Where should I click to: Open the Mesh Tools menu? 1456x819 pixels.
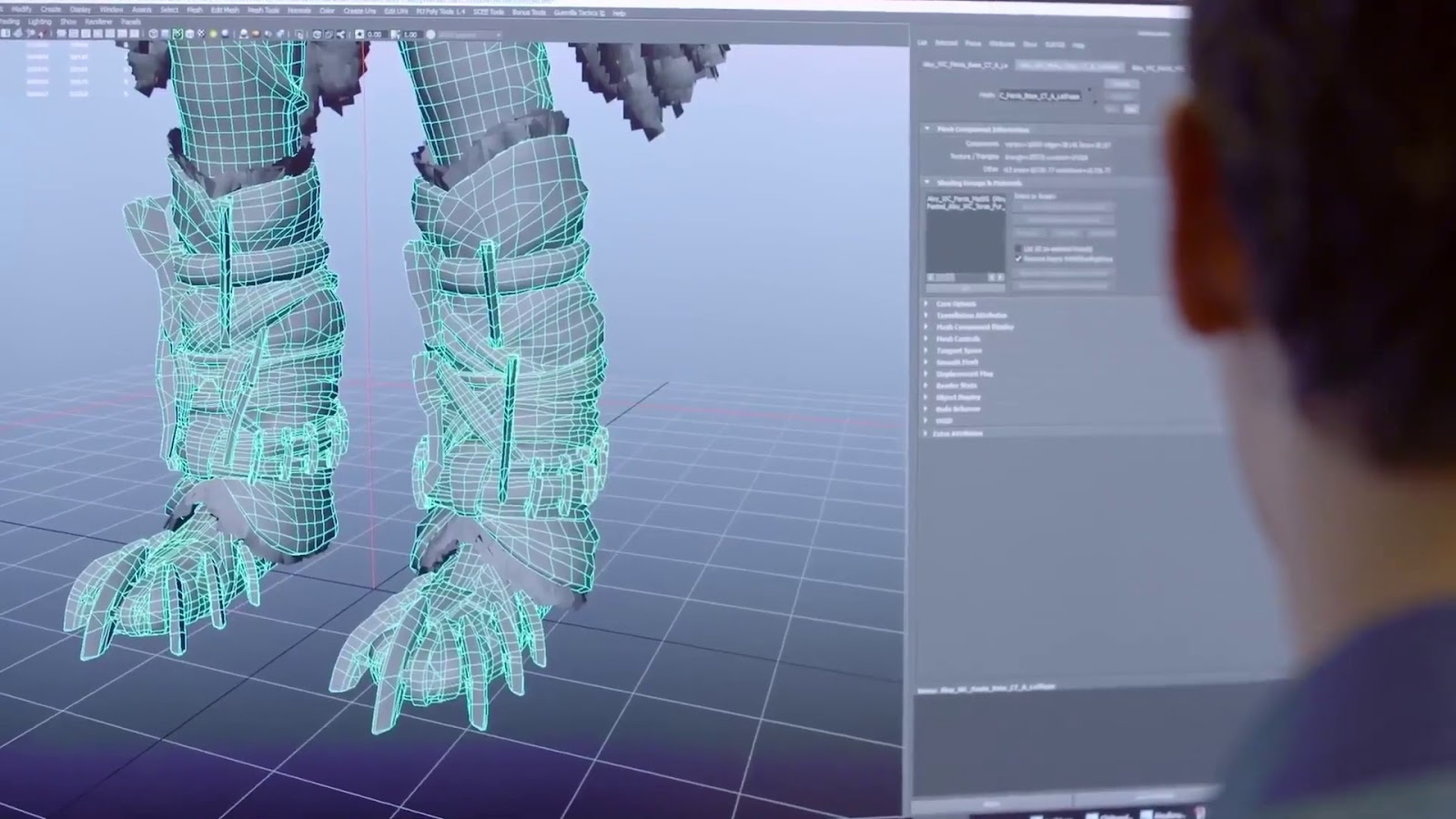[263, 10]
